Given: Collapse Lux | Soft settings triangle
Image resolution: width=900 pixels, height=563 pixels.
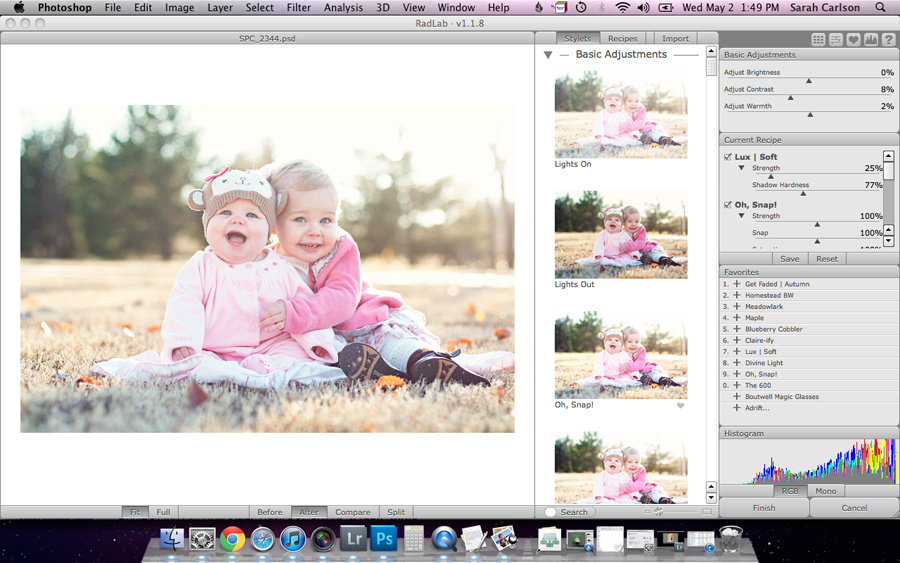Looking at the screenshot, I should (741, 168).
